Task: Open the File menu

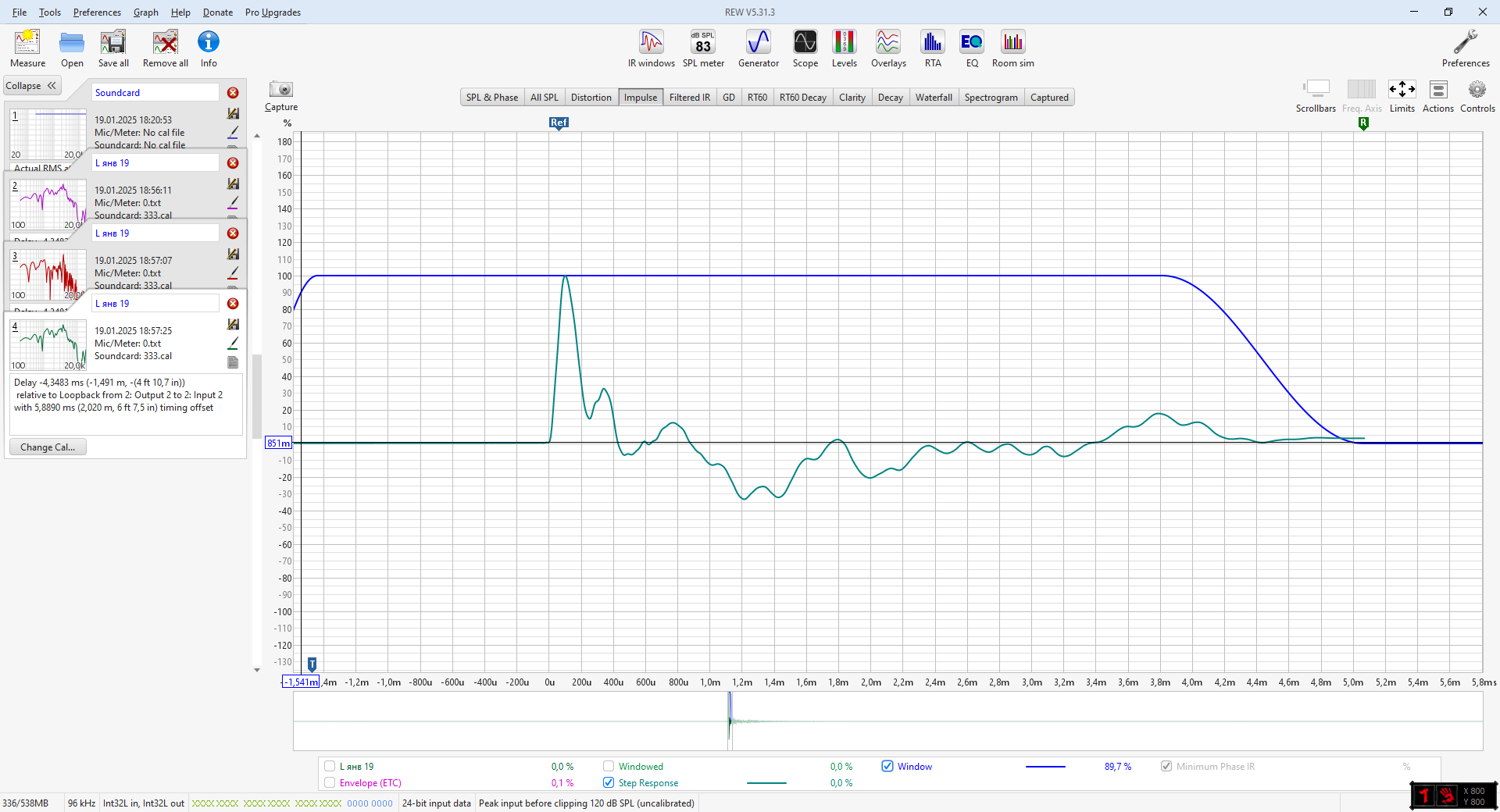Action: (20, 12)
